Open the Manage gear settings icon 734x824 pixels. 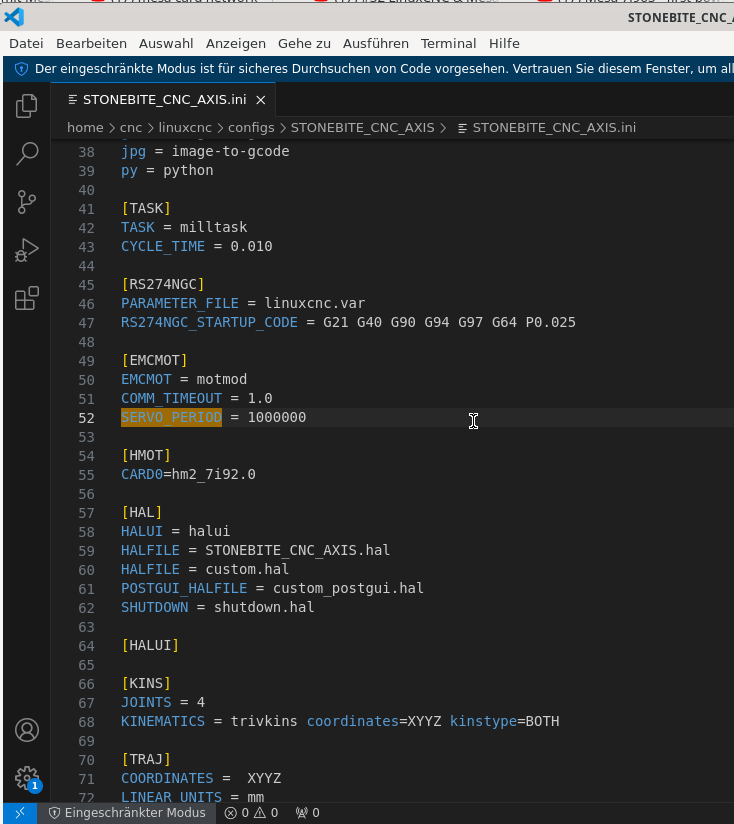27,778
